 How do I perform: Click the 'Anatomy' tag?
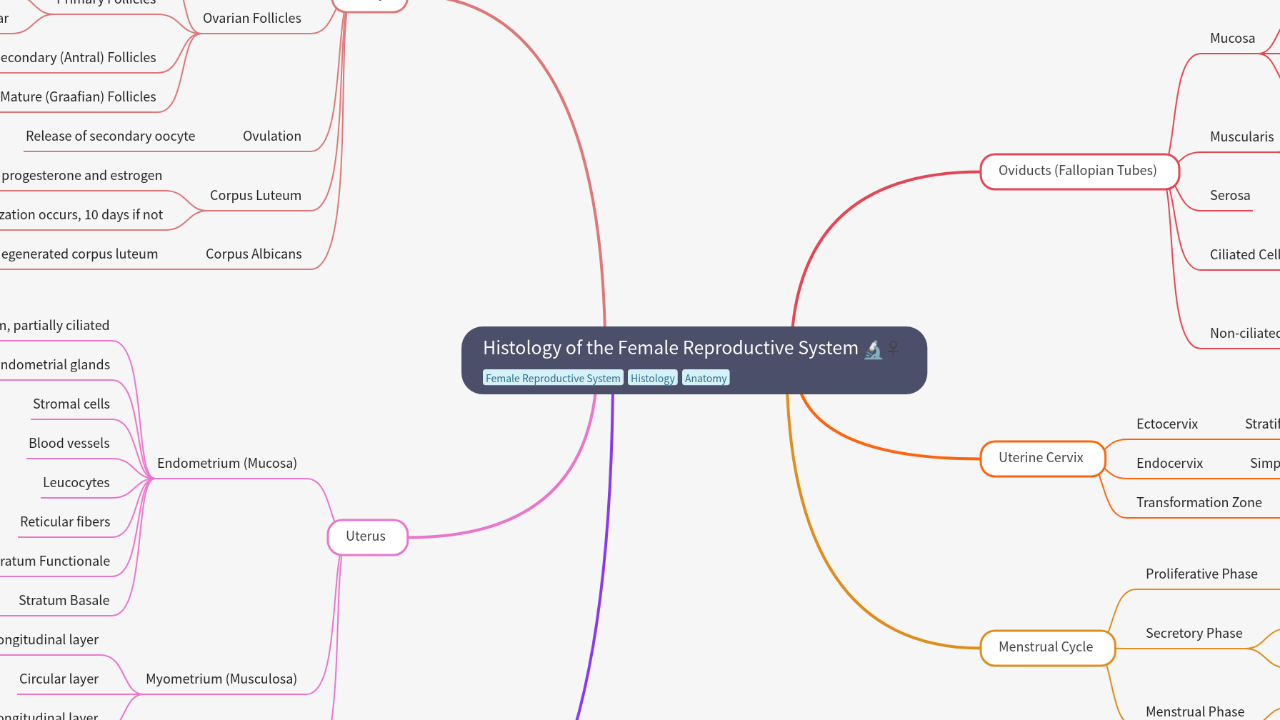706,378
